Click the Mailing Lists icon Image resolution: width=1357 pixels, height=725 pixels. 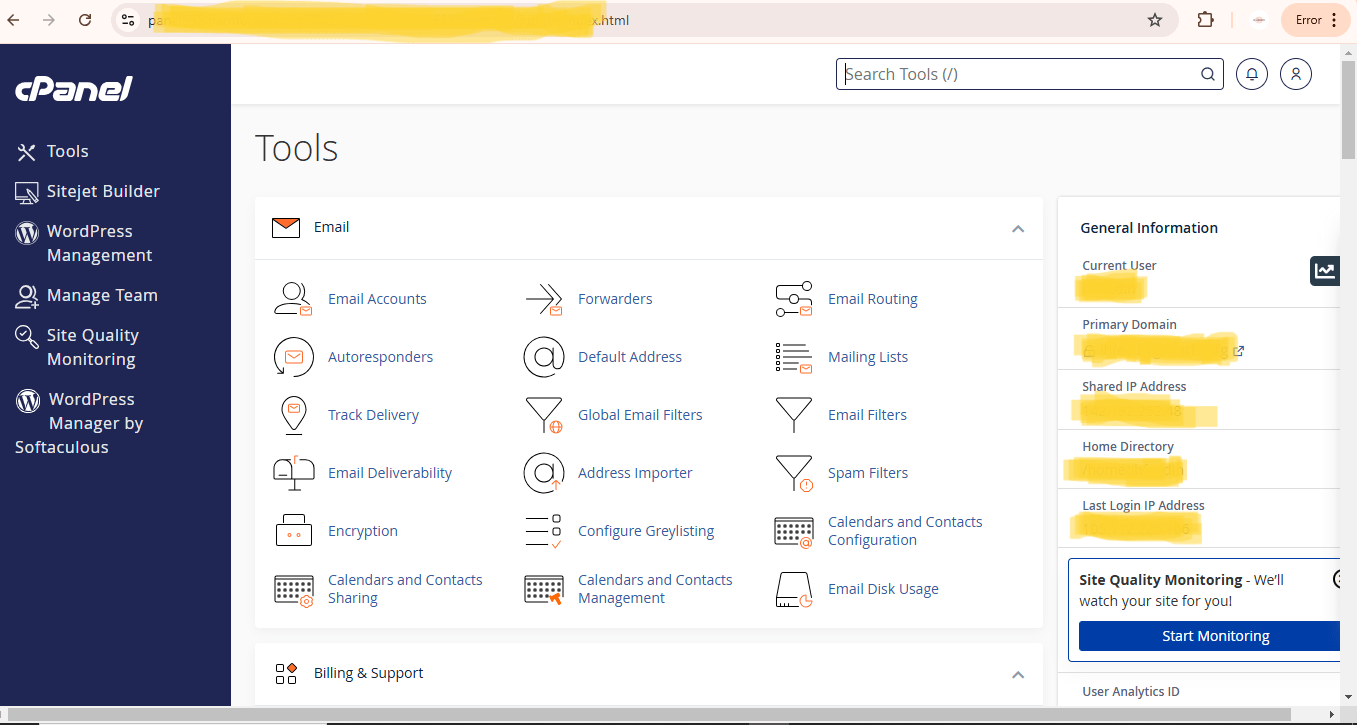pos(794,357)
